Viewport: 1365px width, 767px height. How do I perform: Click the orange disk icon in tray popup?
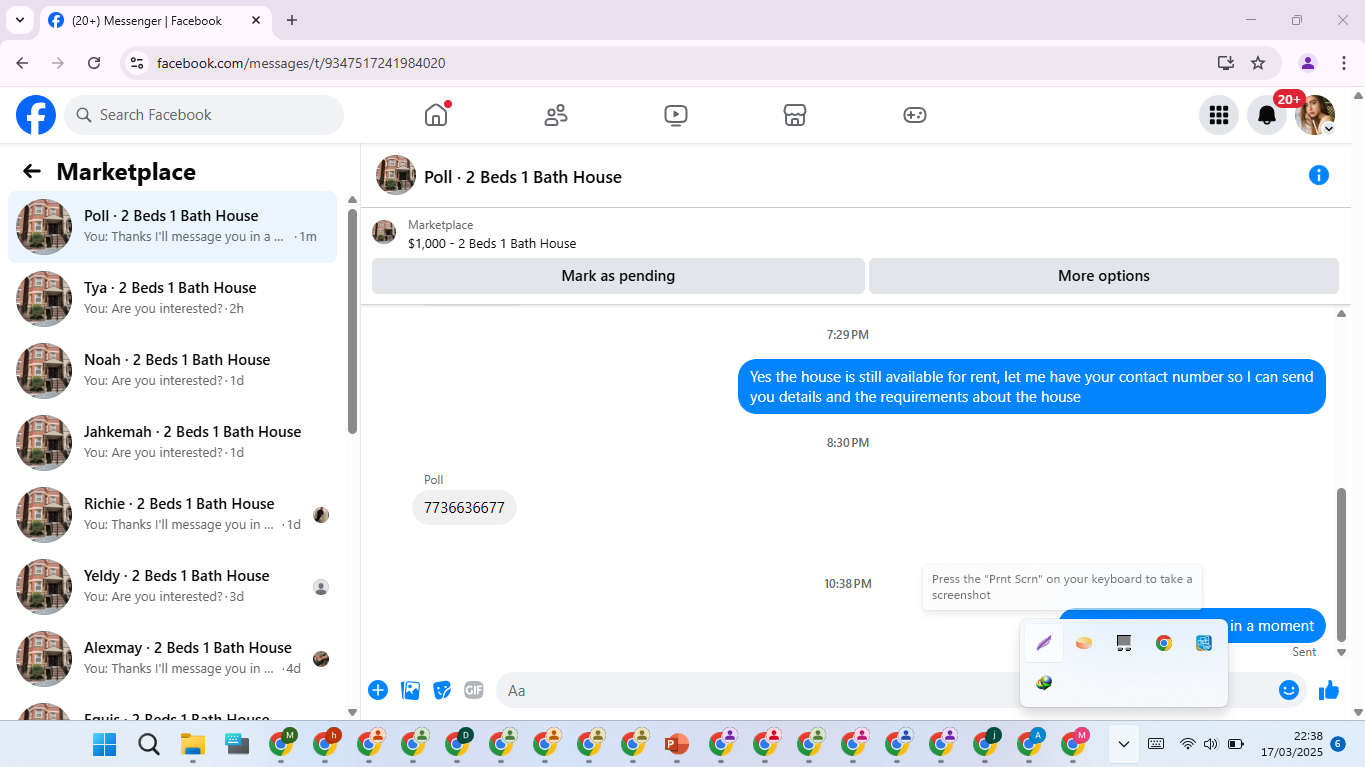(x=1084, y=643)
